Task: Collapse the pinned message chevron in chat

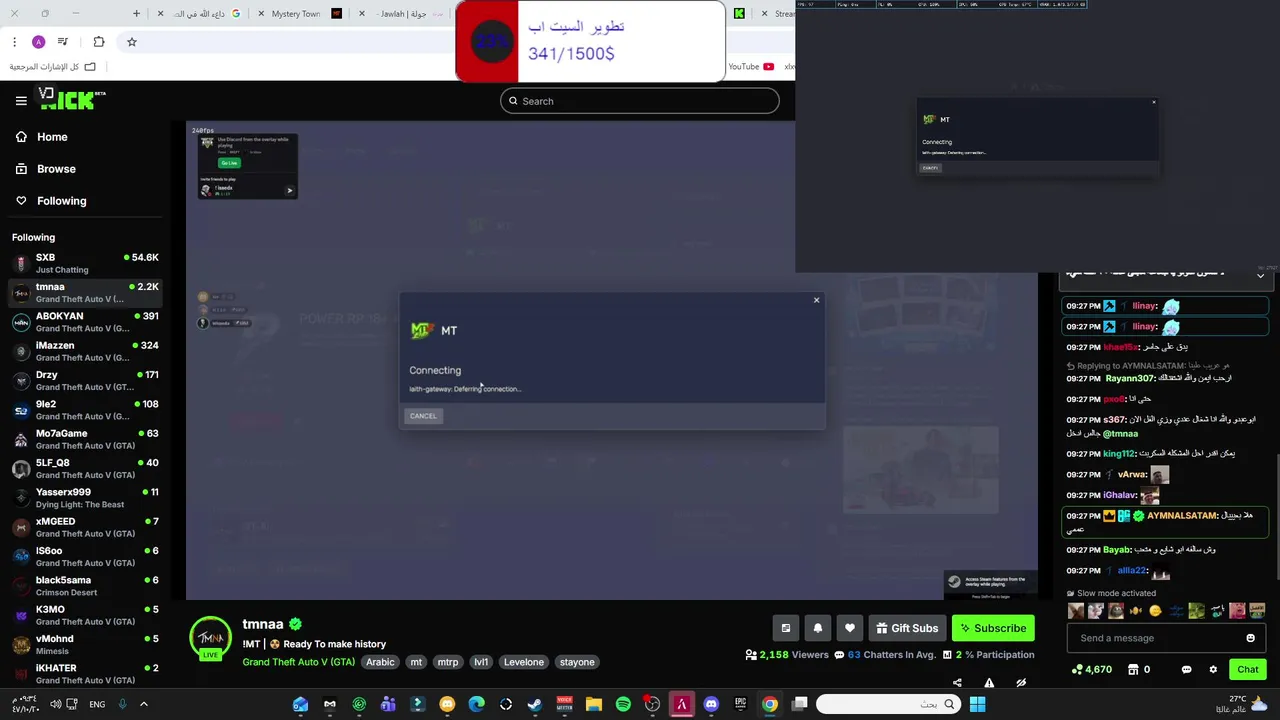Action: [x=1260, y=275]
